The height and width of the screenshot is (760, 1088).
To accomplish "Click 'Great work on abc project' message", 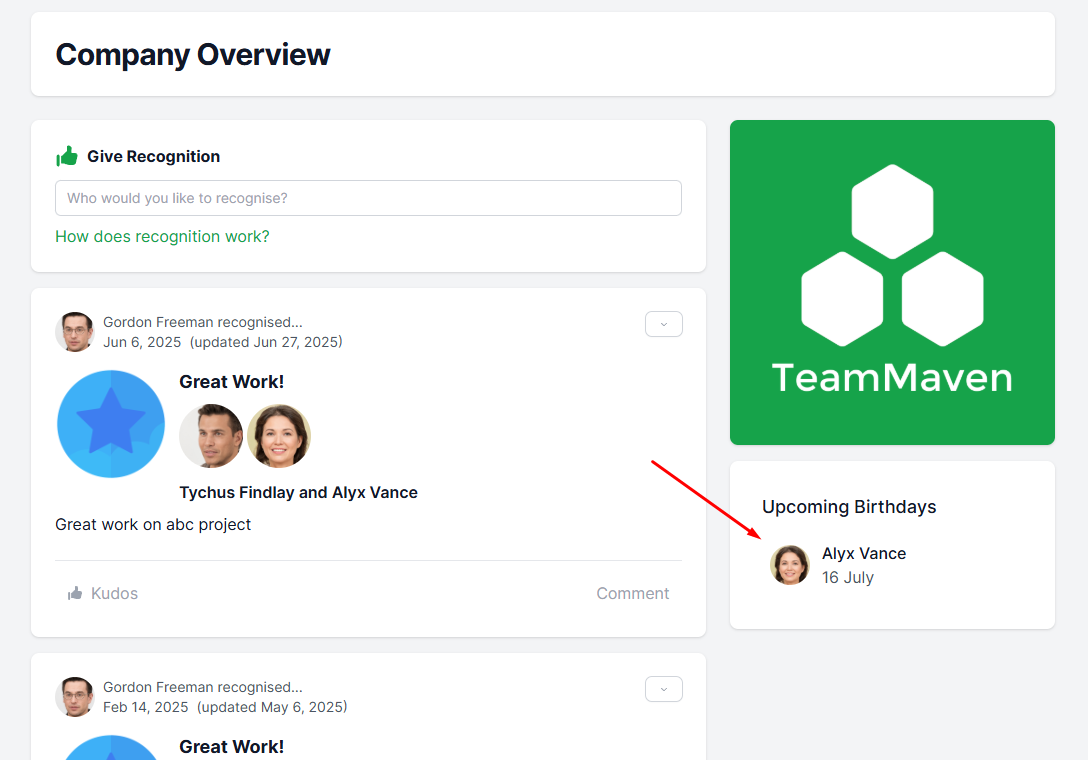I will coord(153,525).
